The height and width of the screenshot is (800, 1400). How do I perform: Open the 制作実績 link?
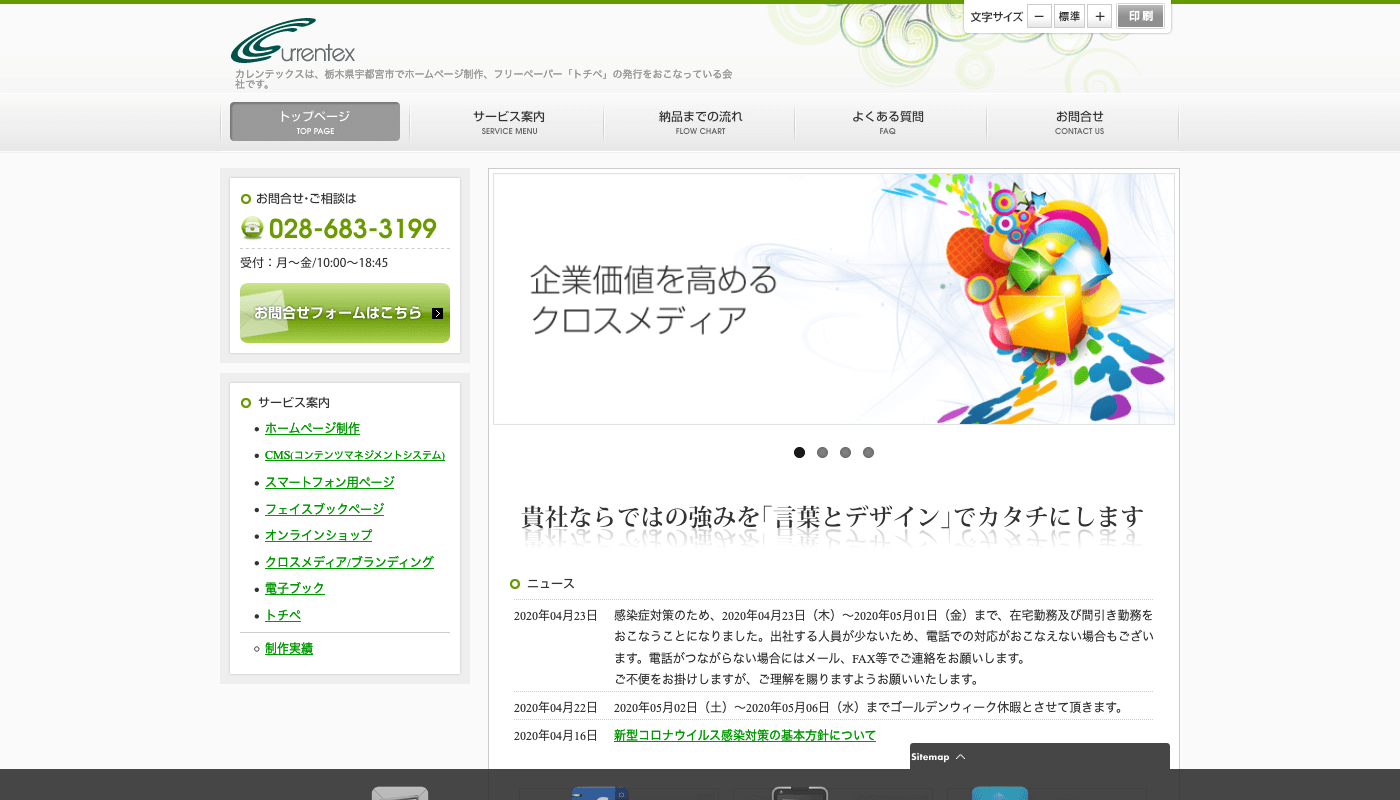pos(288,648)
